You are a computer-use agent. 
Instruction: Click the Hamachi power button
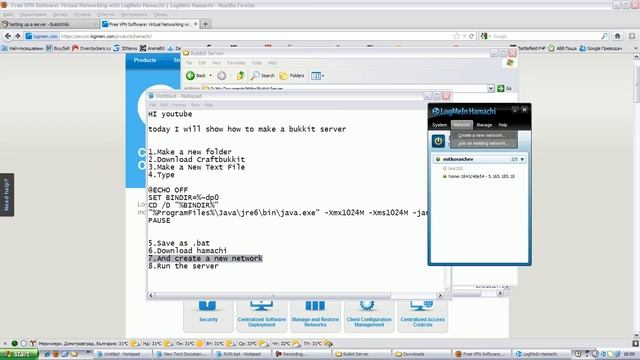438,141
